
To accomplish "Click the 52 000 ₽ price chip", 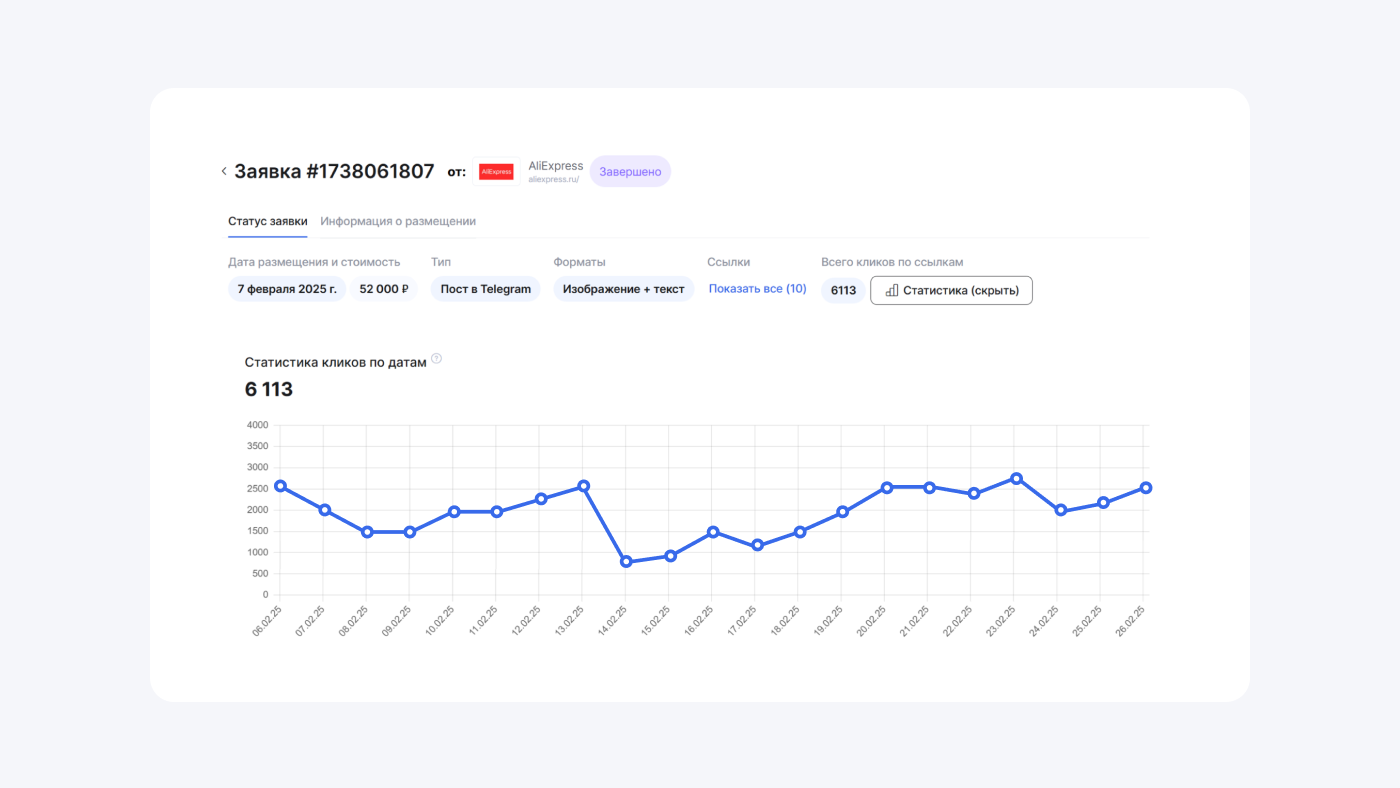I will click(384, 289).
